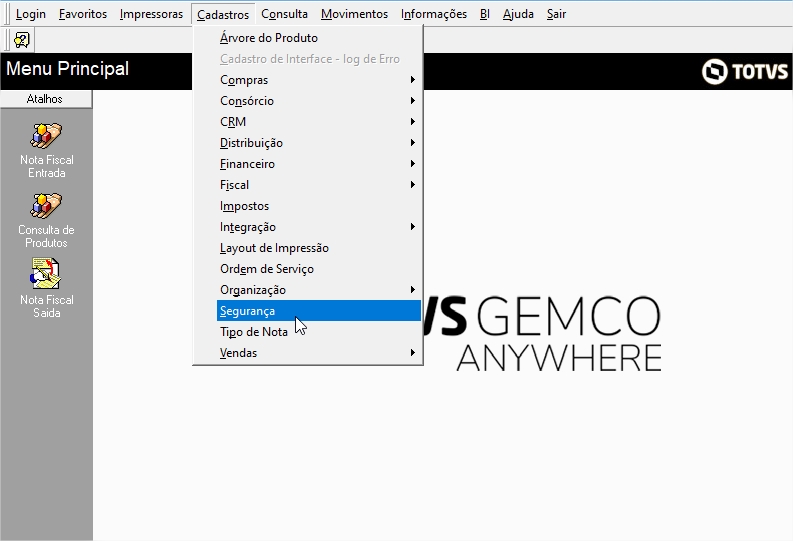
Task: Choose Tipo de Nota entry
Action: (319, 332)
